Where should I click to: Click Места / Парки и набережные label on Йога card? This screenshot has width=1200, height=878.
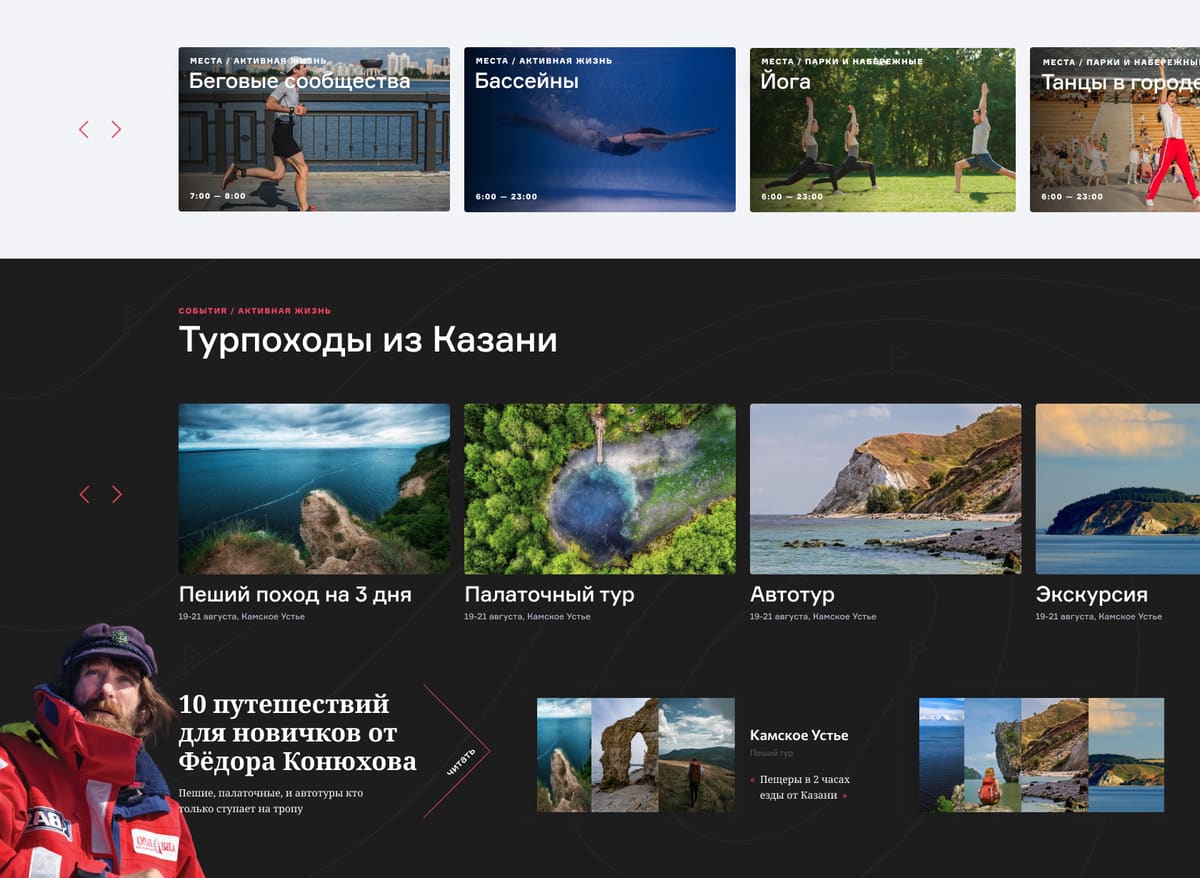point(842,61)
